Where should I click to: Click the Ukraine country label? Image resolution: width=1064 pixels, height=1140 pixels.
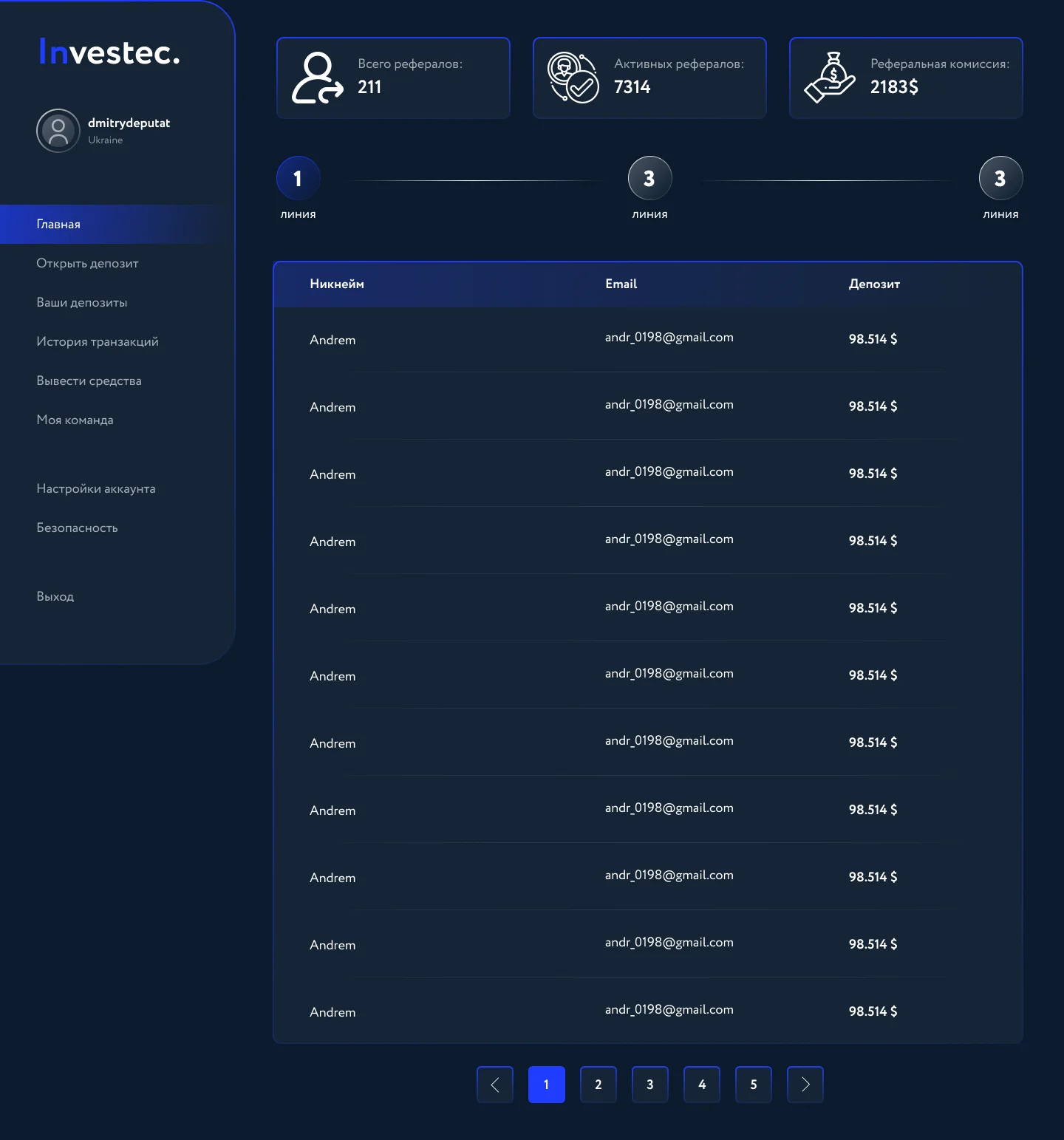pyautogui.click(x=106, y=140)
